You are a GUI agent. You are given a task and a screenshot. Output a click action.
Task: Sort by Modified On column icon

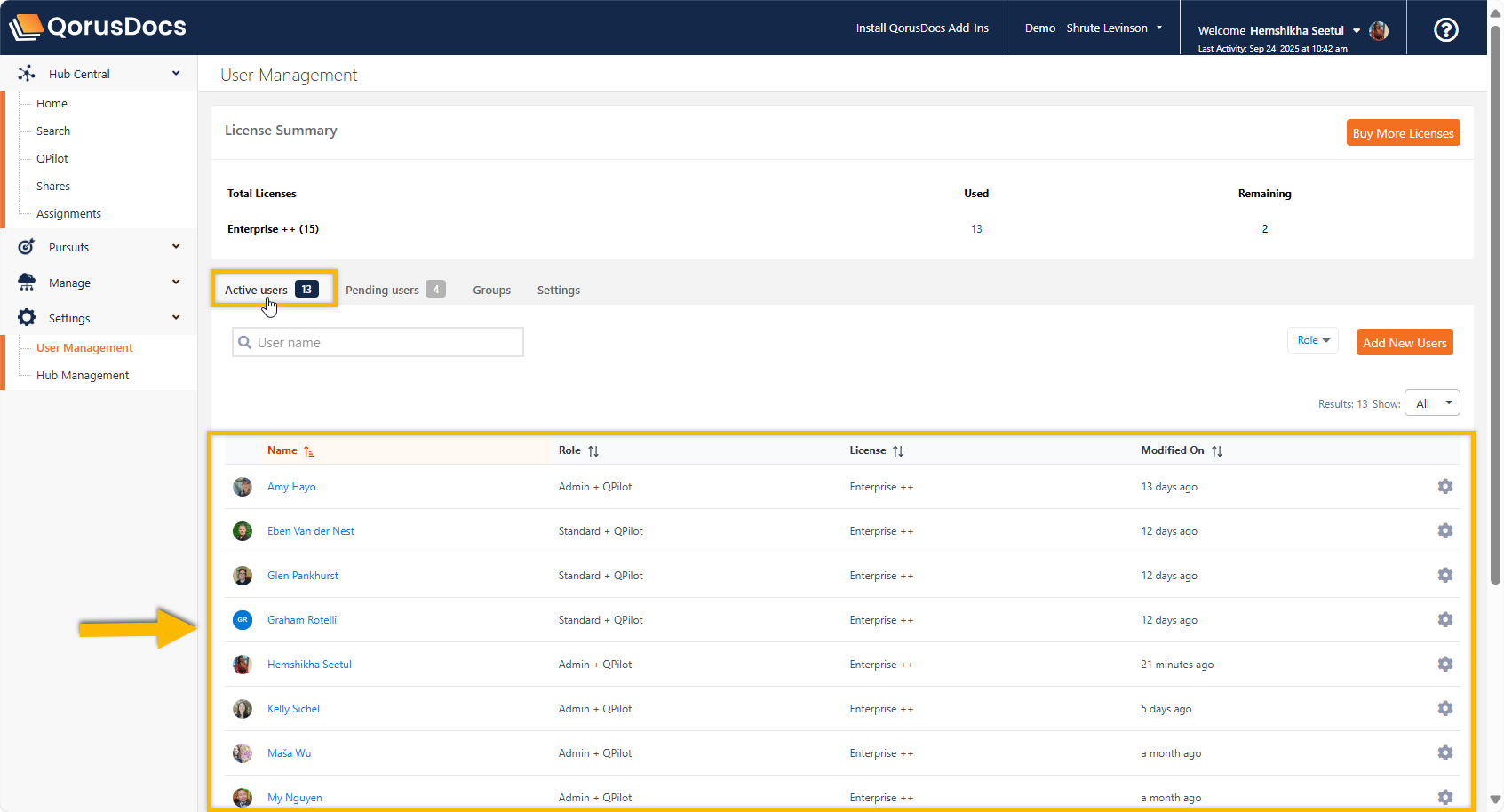pyautogui.click(x=1216, y=451)
